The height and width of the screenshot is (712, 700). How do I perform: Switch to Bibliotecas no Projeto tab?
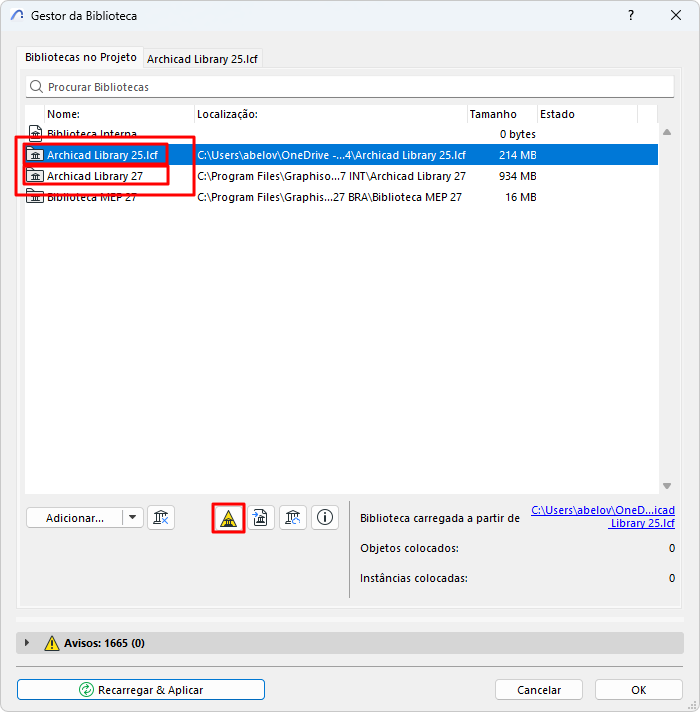pos(80,57)
